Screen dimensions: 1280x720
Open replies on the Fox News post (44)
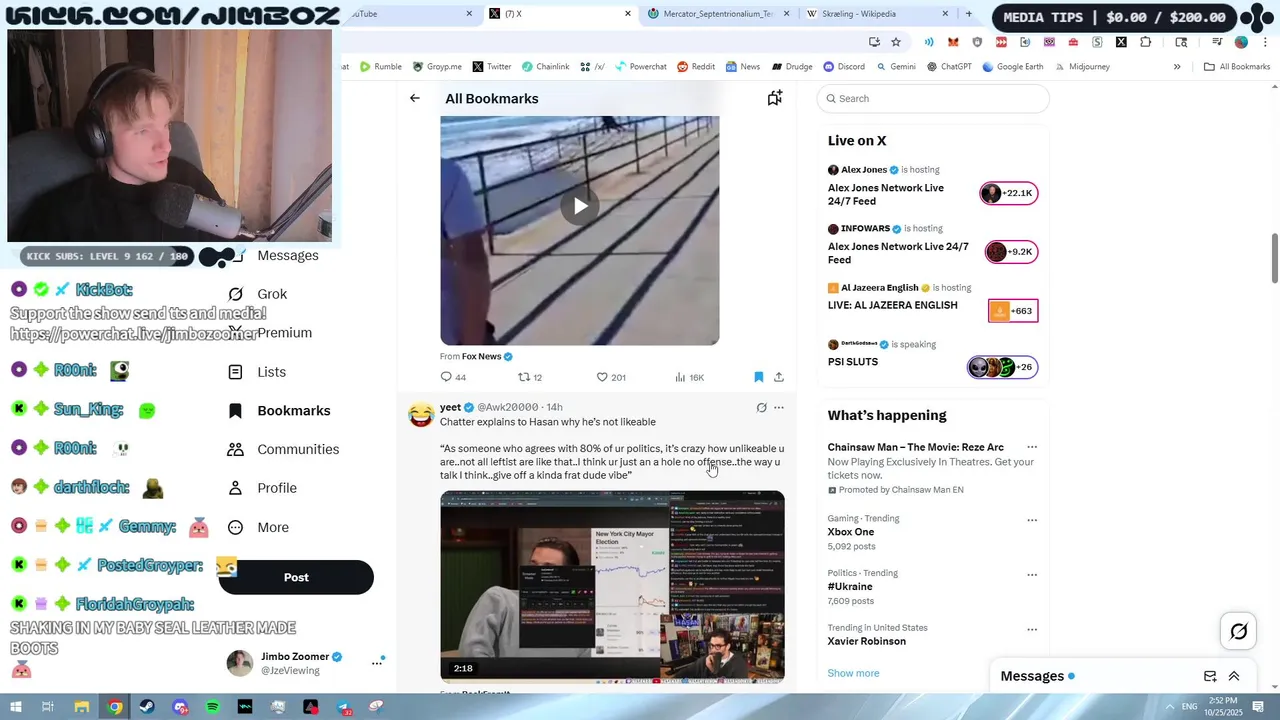pyautogui.click(x=453, y=377)
